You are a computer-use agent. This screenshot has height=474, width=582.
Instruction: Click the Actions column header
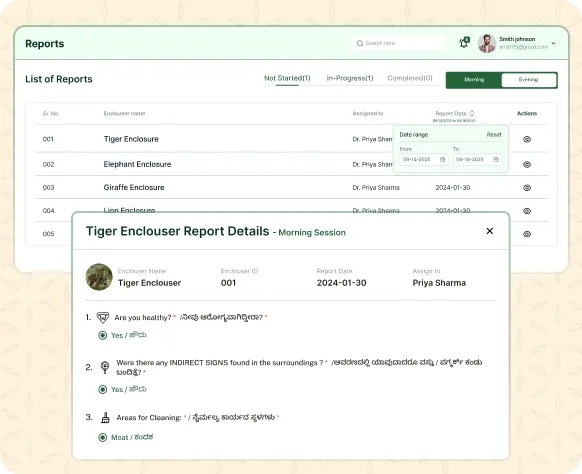click(527, 113)
